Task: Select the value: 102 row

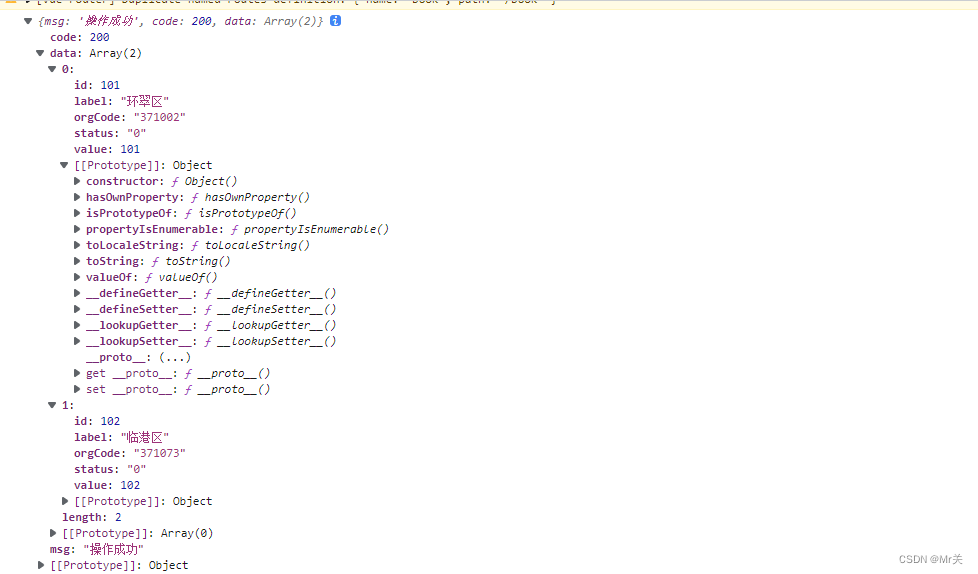Action: click(107, 485)
